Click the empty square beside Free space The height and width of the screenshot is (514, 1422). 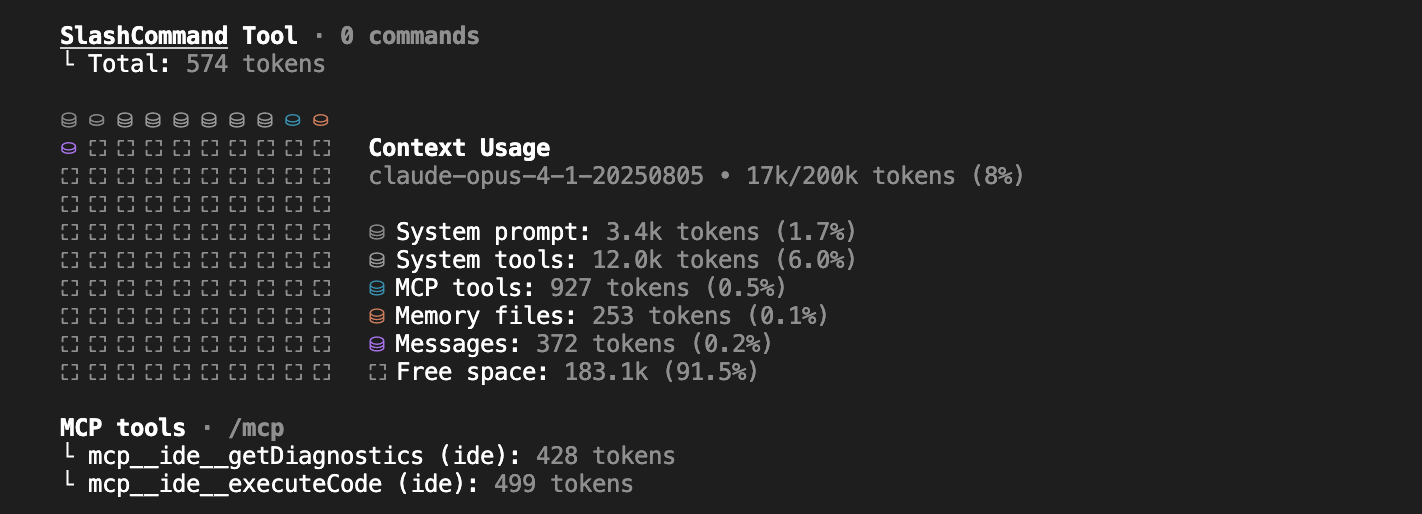coord(377,373)
